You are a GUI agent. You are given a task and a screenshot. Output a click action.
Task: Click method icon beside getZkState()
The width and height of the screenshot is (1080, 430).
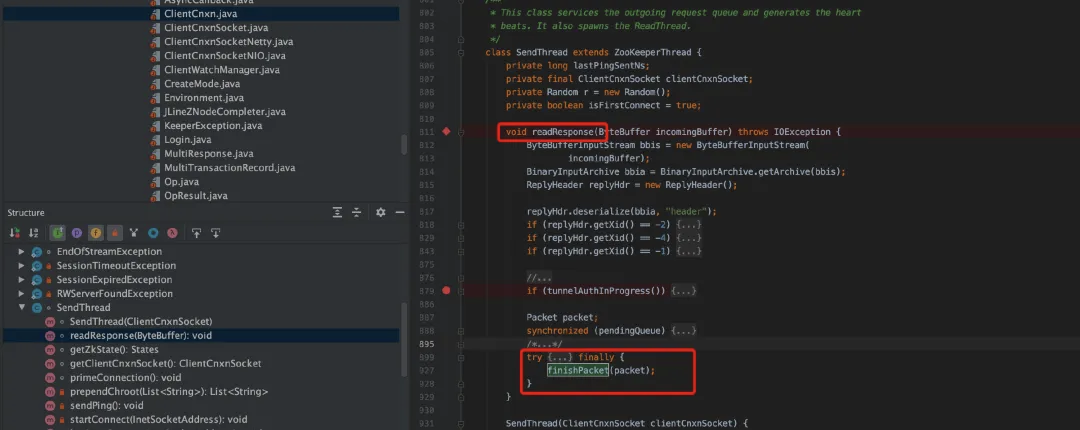pos(50,349)
